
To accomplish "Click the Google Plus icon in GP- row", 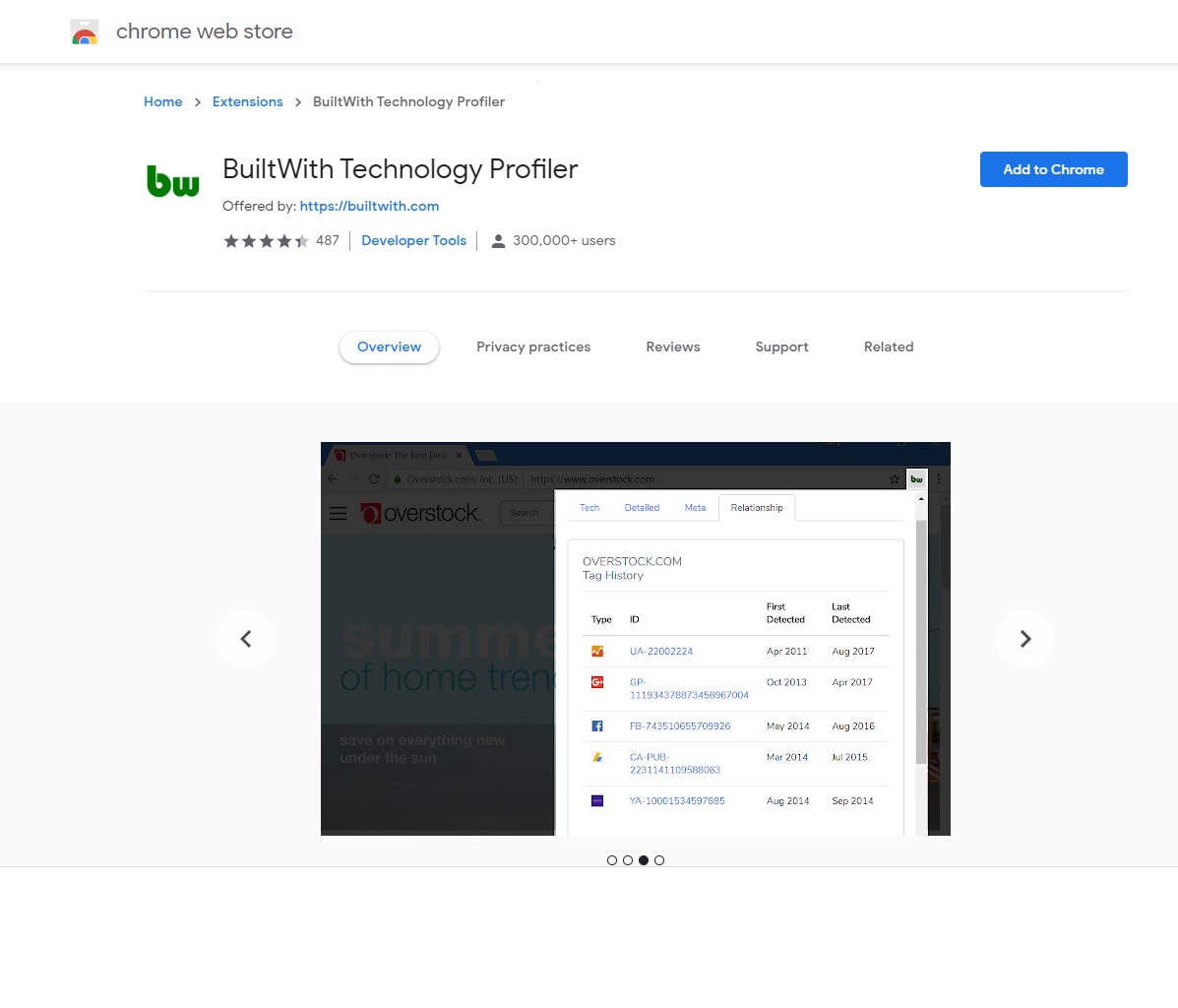I will click(597, 682).
